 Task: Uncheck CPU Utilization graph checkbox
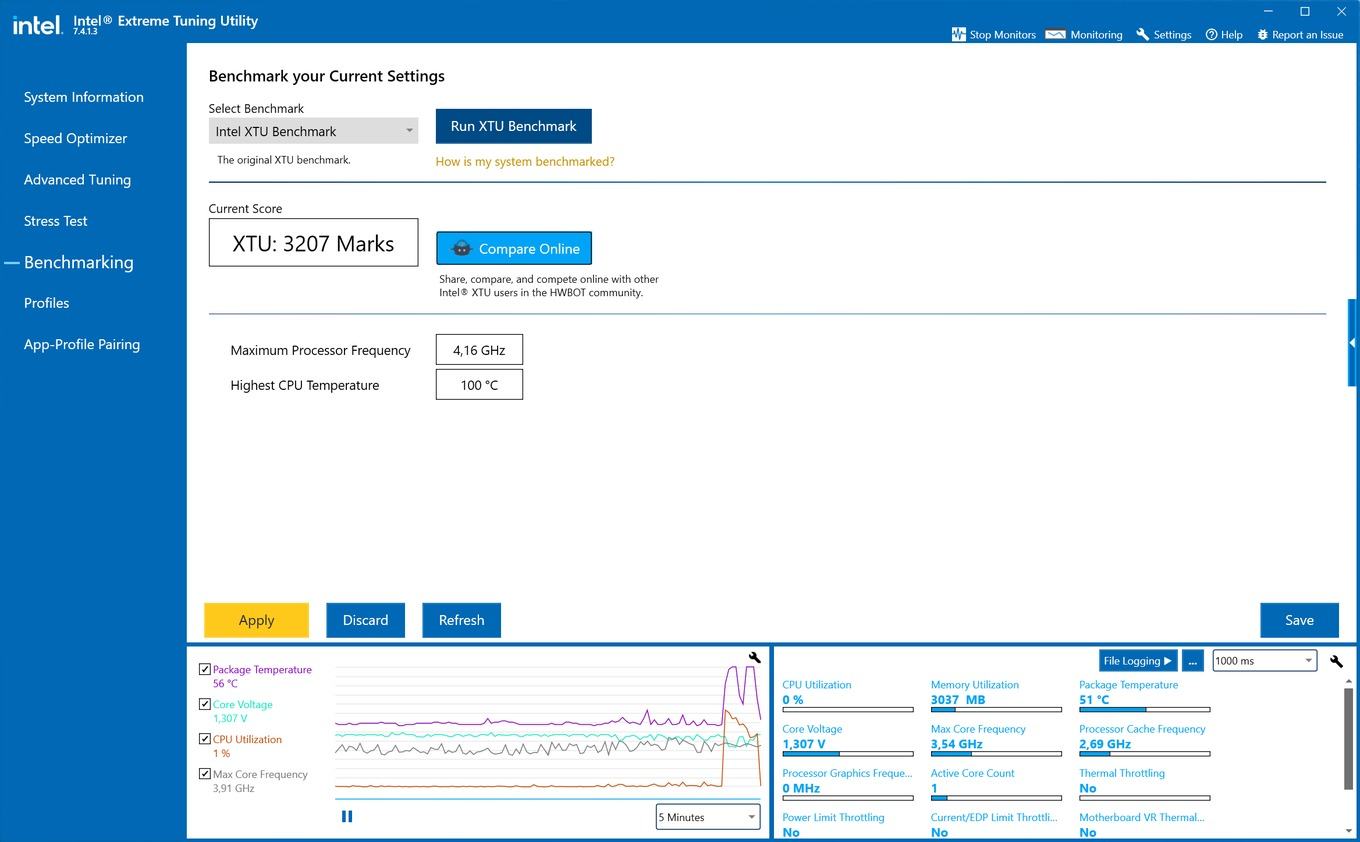coord(205,740)
